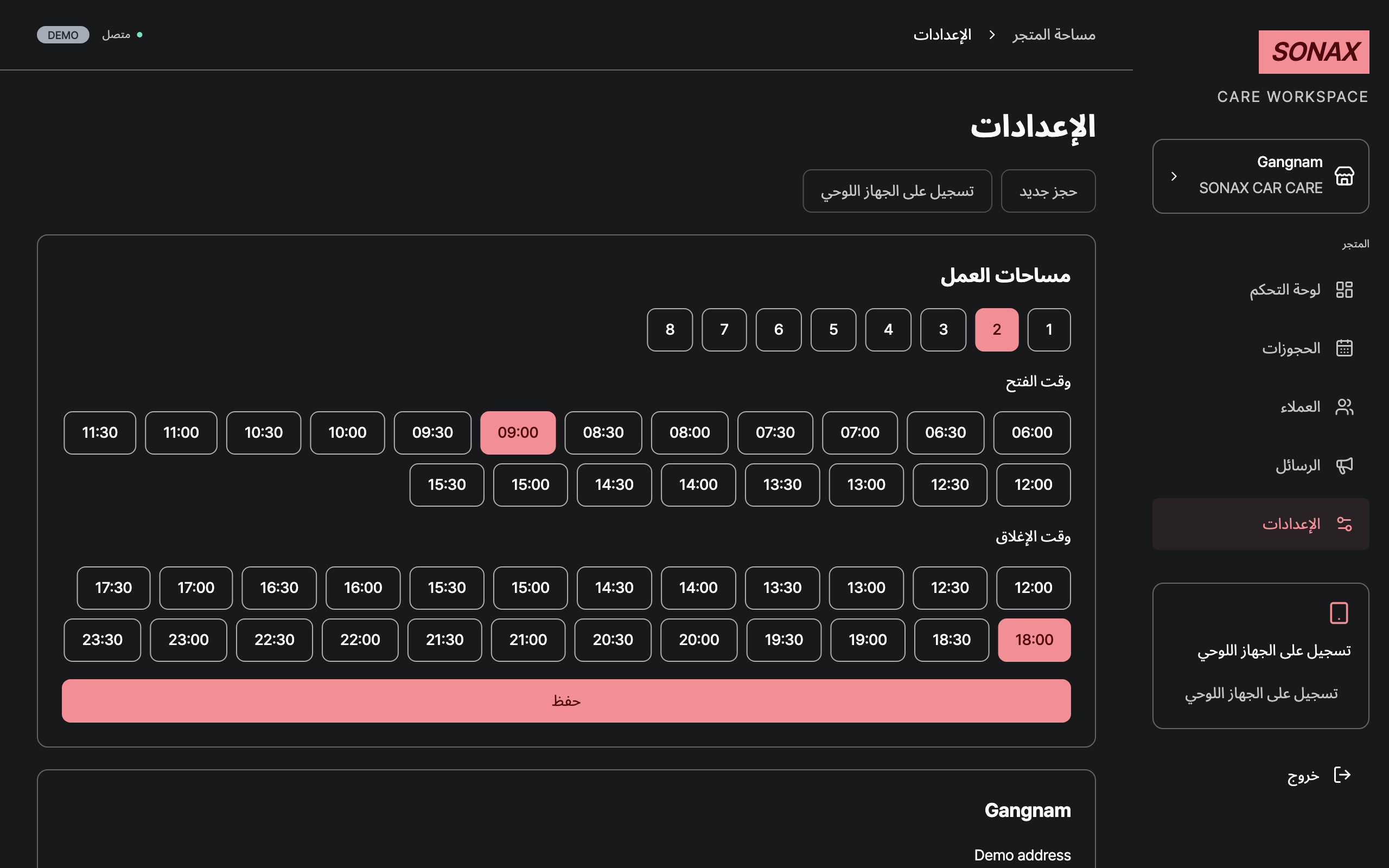The width and height of the screenshot is (1389, 868).
Task: Click مساحة المتجر breadcrumb link
Action: (1054, 35)
